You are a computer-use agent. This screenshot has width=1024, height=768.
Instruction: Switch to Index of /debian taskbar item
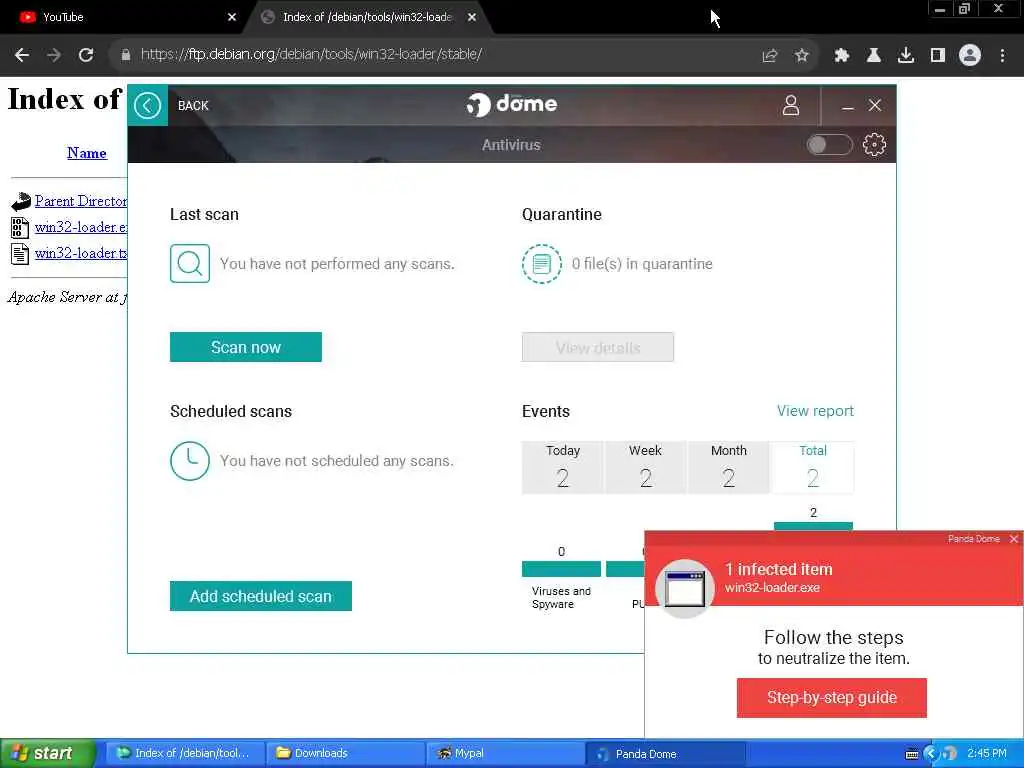point(185,753)
